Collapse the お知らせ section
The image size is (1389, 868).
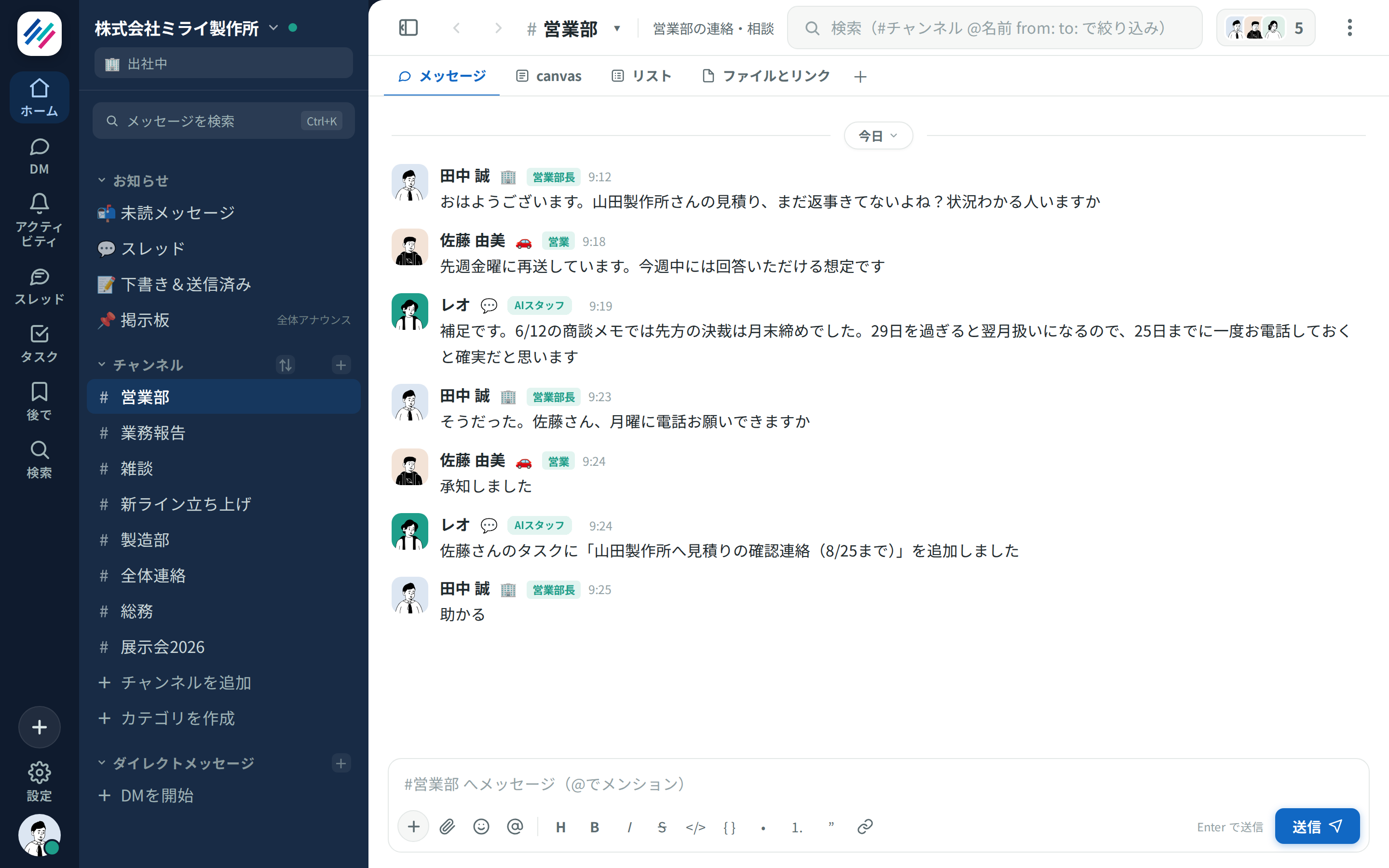pyautogui.click(x=133, y=180)
